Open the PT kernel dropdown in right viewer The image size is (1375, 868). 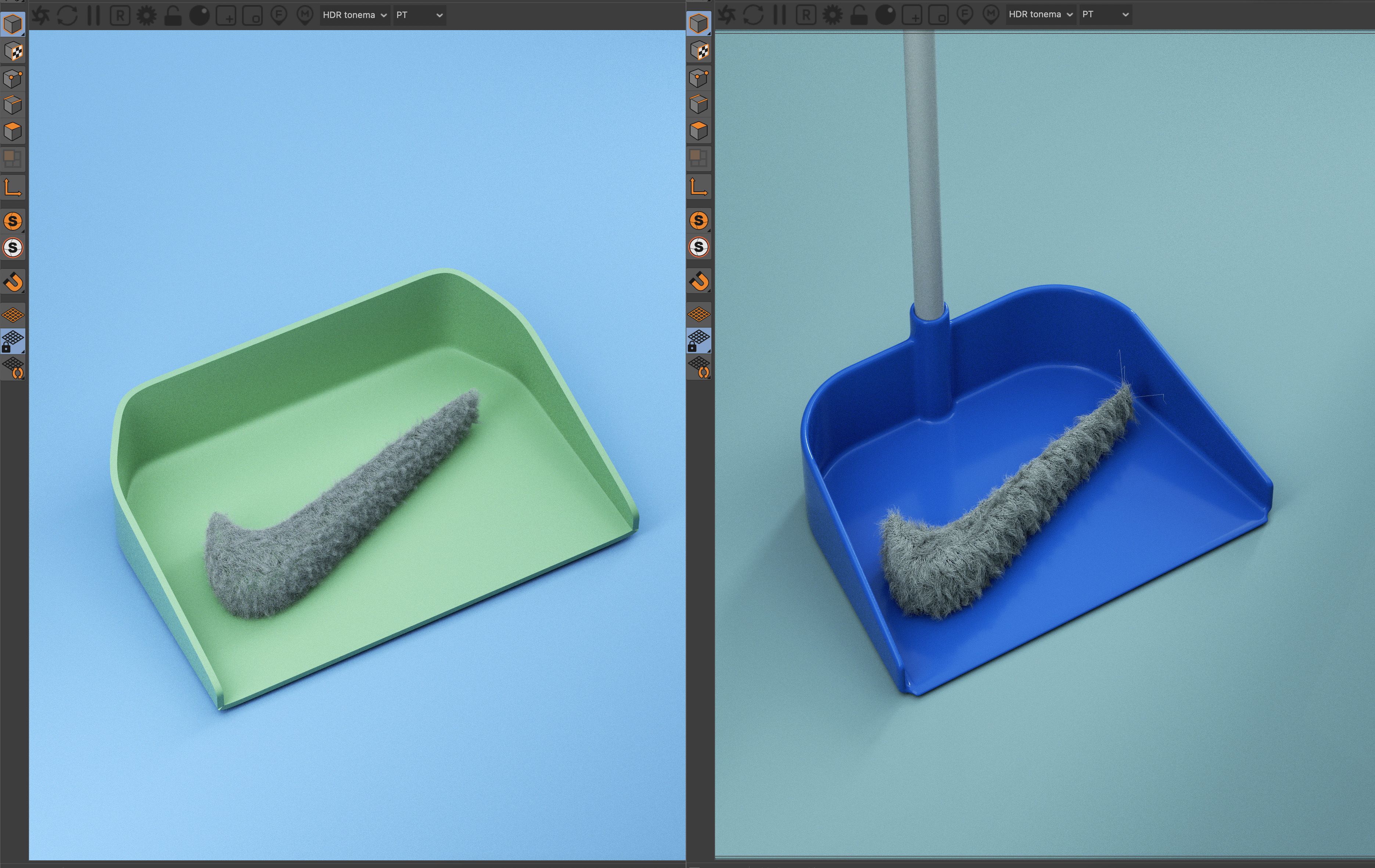(x=1106, y=15)
